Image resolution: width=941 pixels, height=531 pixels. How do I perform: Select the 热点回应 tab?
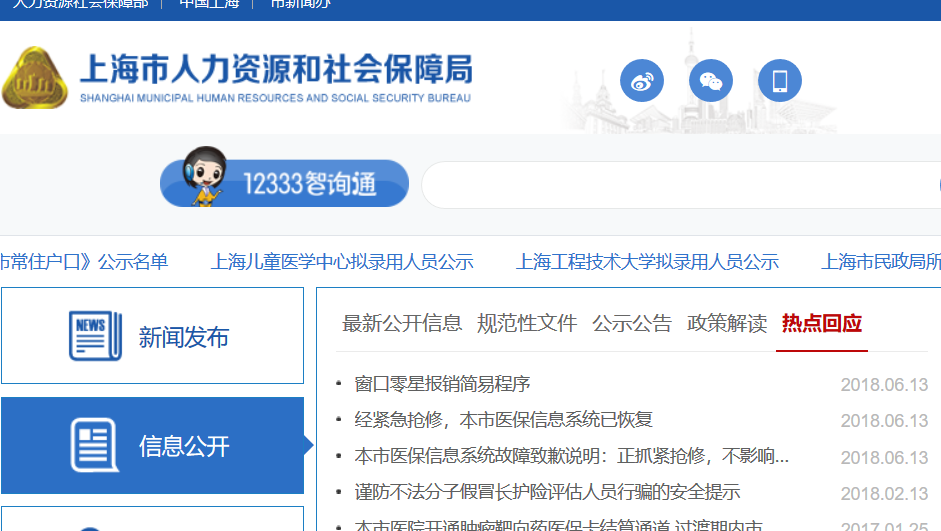coord(822,323)
